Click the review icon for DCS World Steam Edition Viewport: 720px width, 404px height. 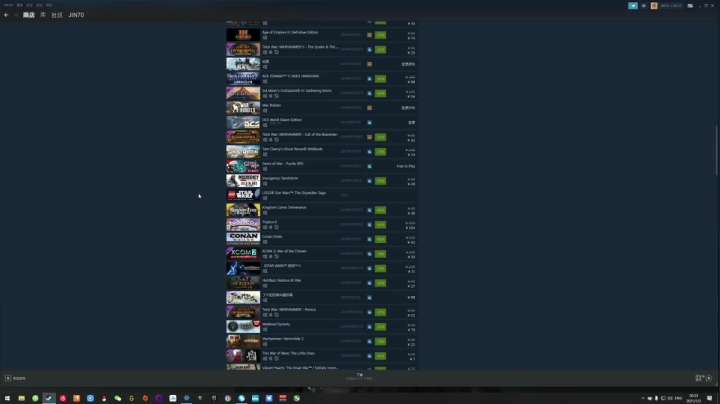(369, 123)
